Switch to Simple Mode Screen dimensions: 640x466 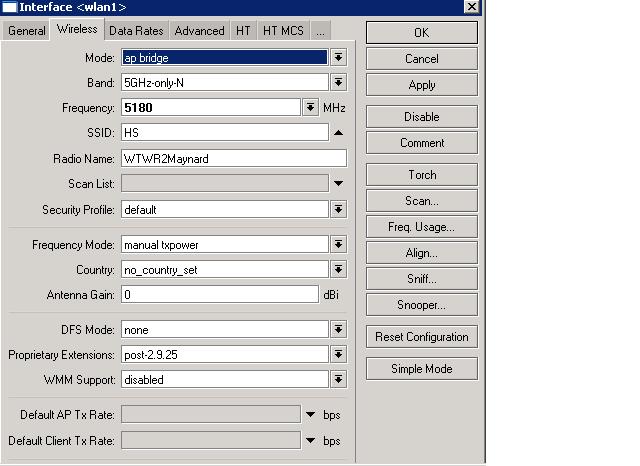click(x=422, y=369)
